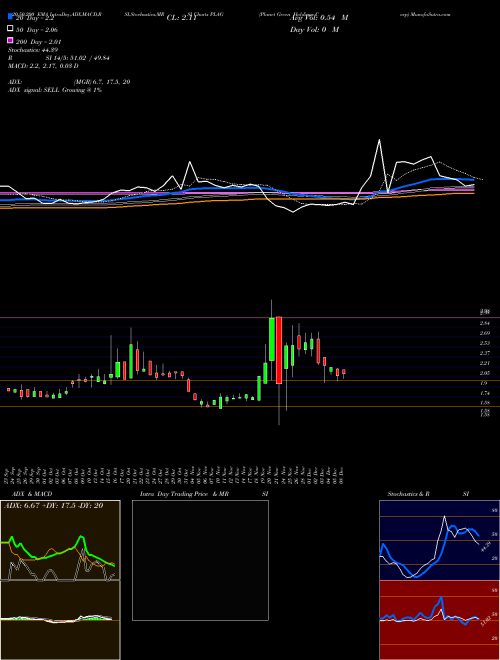Click the highest white peak in the EMA chart
The height and width of the screenshot is (660, 500).
(379, 140)
